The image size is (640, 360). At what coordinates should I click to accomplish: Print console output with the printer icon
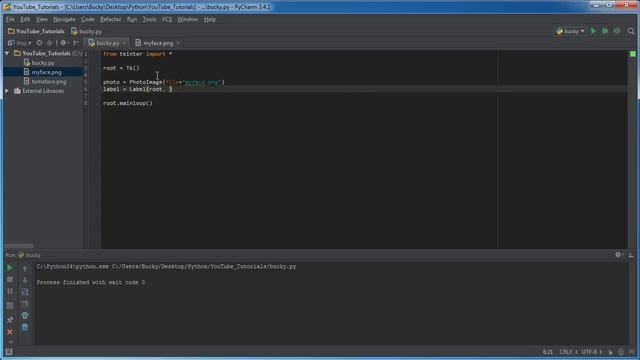[25, 316]
